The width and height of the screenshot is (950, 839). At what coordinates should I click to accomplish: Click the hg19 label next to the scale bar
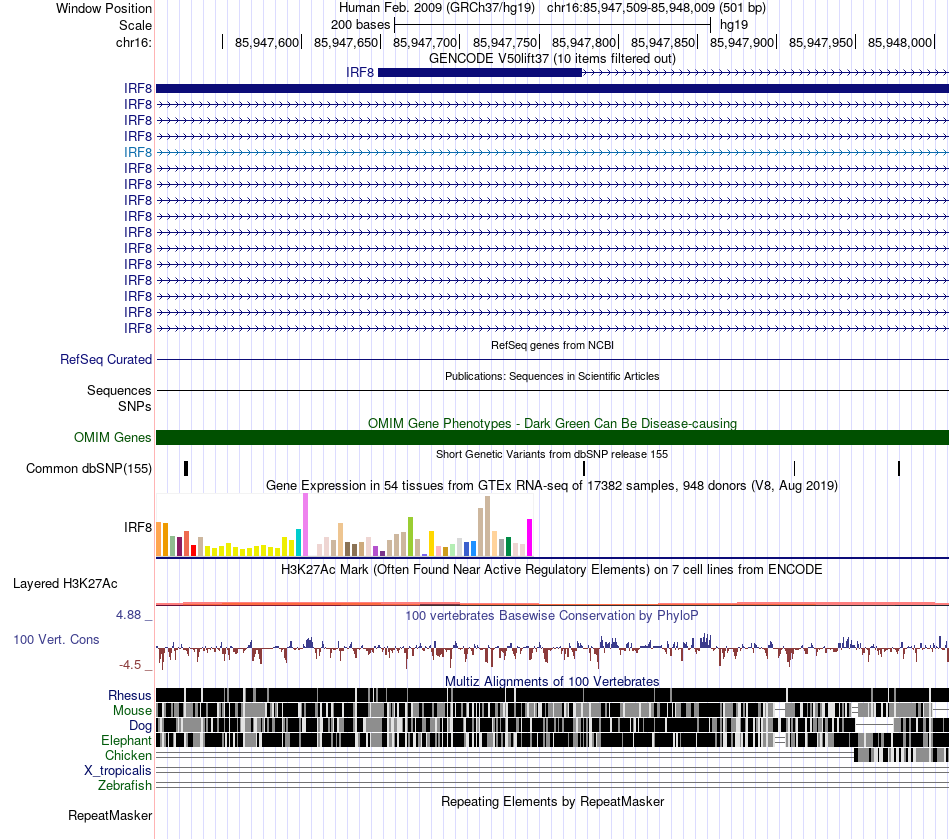734,25
